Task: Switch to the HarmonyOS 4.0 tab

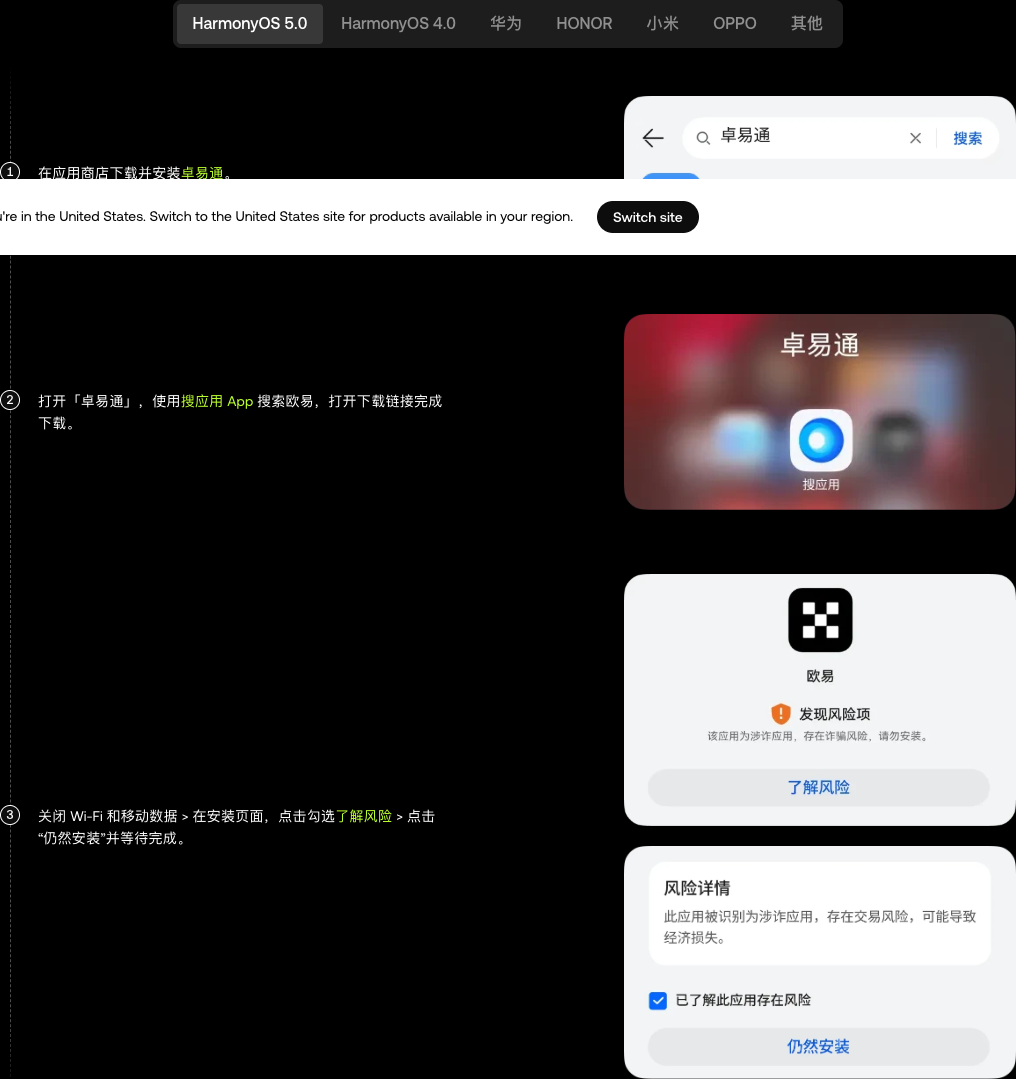Action: (x=398, y=23)
